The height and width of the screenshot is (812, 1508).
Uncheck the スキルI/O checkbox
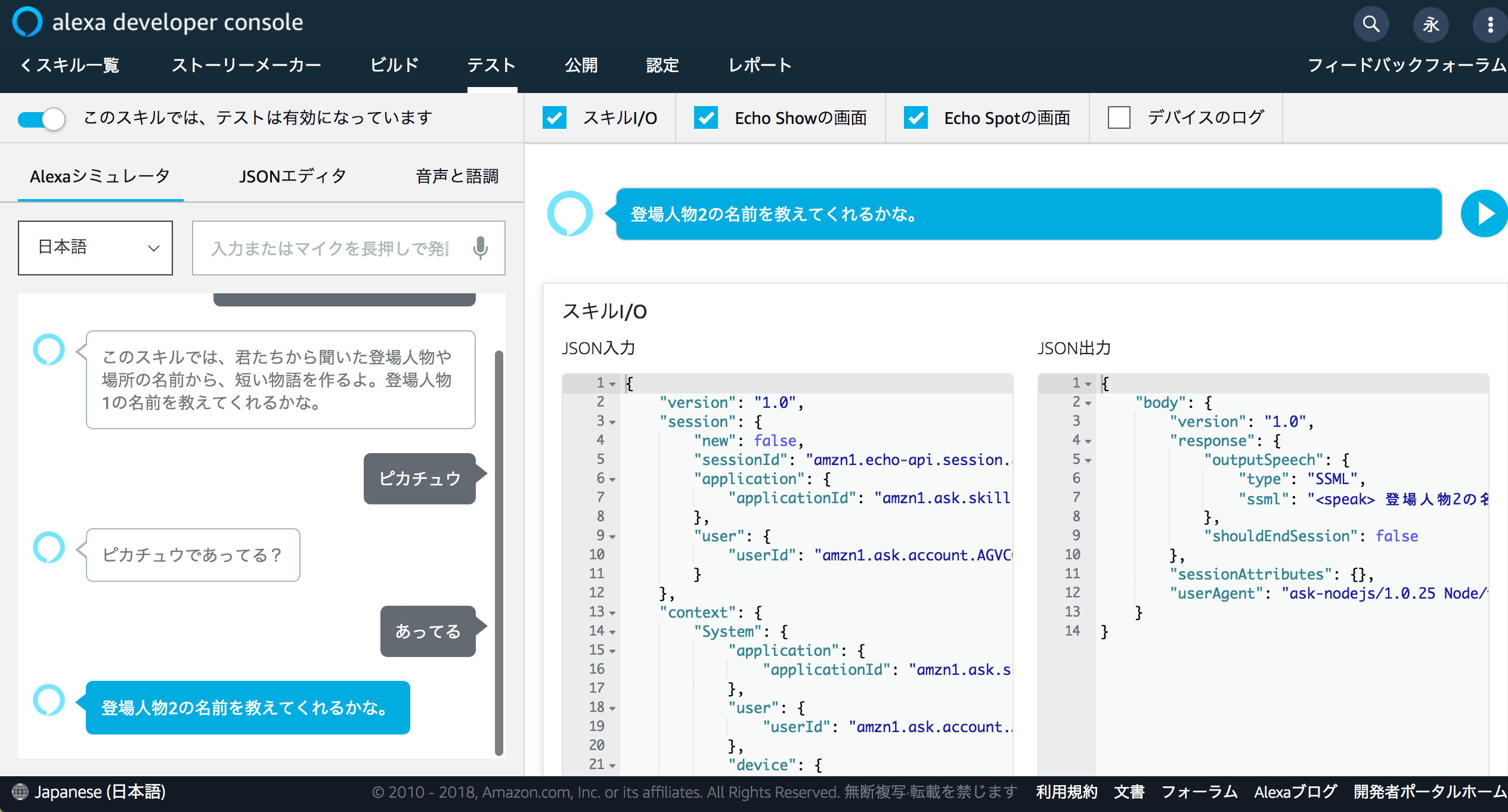(x=555, y=117)
